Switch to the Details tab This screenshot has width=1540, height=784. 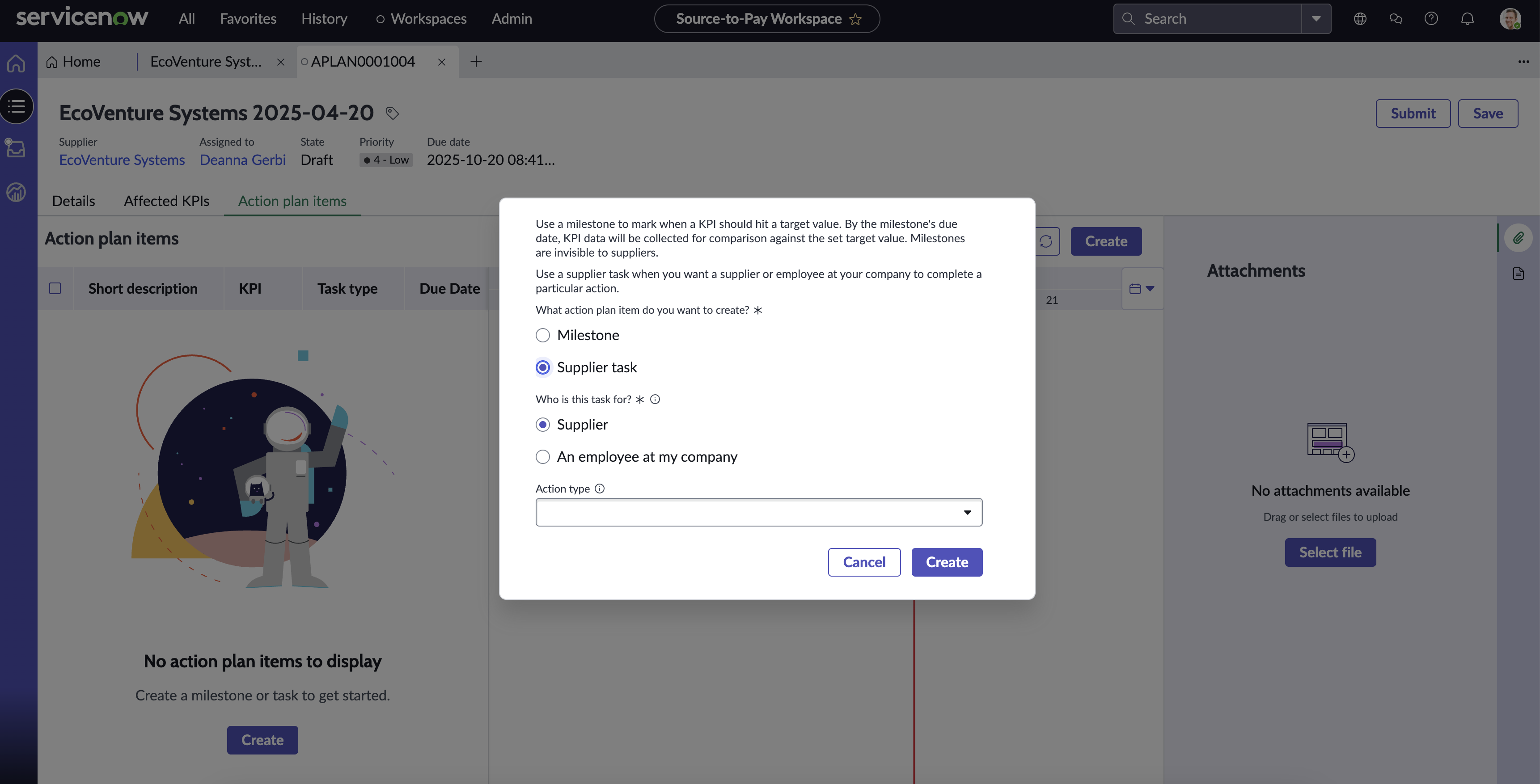coord(73,202)
